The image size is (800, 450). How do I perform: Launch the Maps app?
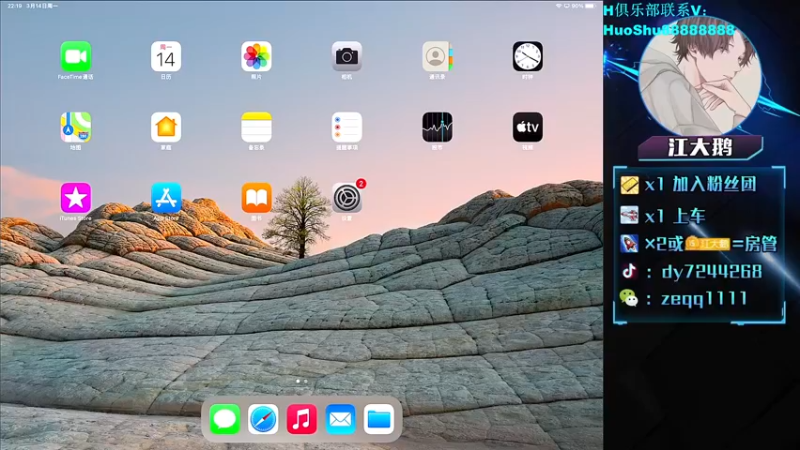click(76, 127)
